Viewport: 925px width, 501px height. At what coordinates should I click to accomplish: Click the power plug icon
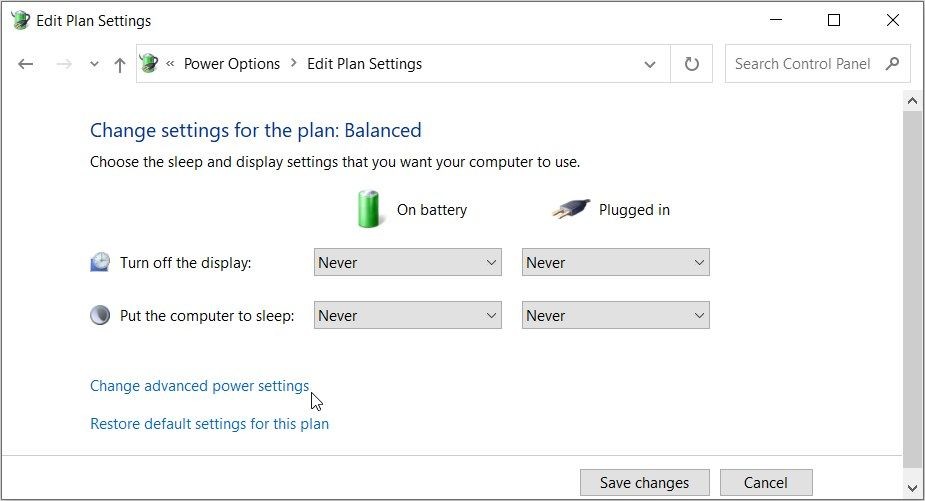(571, 209)
